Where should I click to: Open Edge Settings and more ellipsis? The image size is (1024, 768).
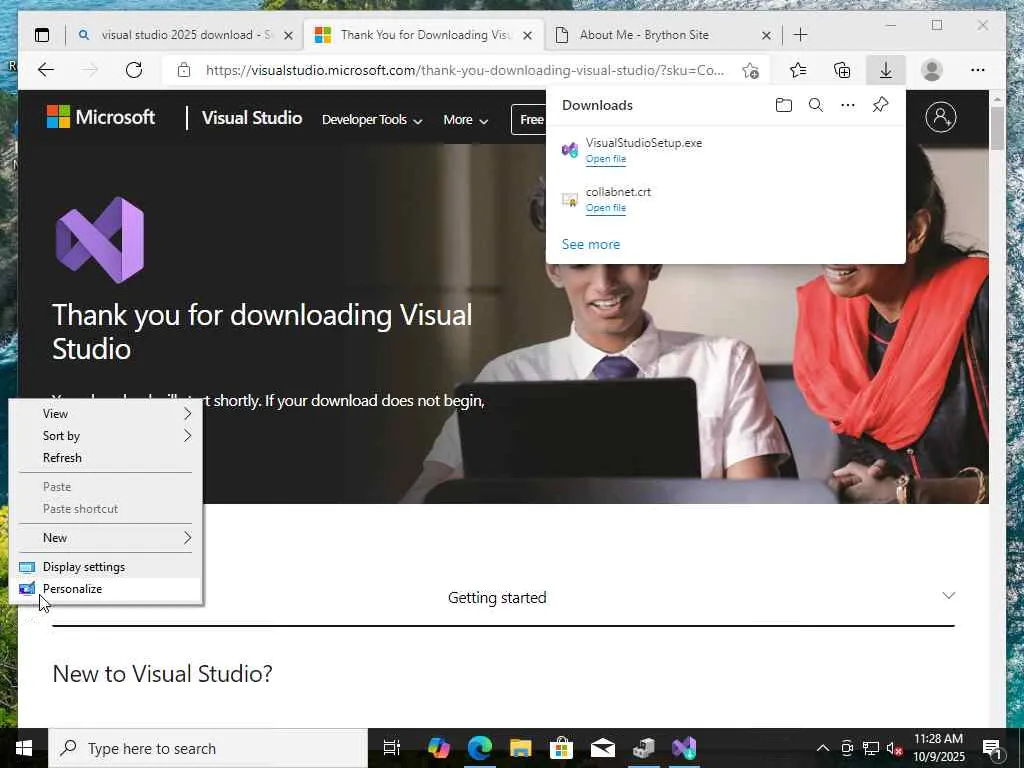[978, 70]
